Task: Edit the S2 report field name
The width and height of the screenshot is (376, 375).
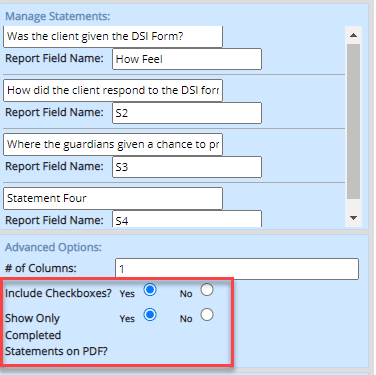Action: point(187,113)
